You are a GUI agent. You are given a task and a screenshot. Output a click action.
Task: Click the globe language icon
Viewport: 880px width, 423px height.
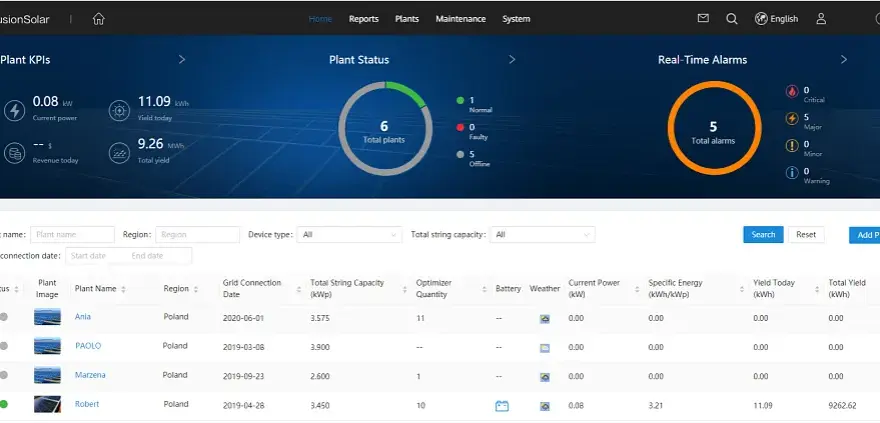coord(760,19)
